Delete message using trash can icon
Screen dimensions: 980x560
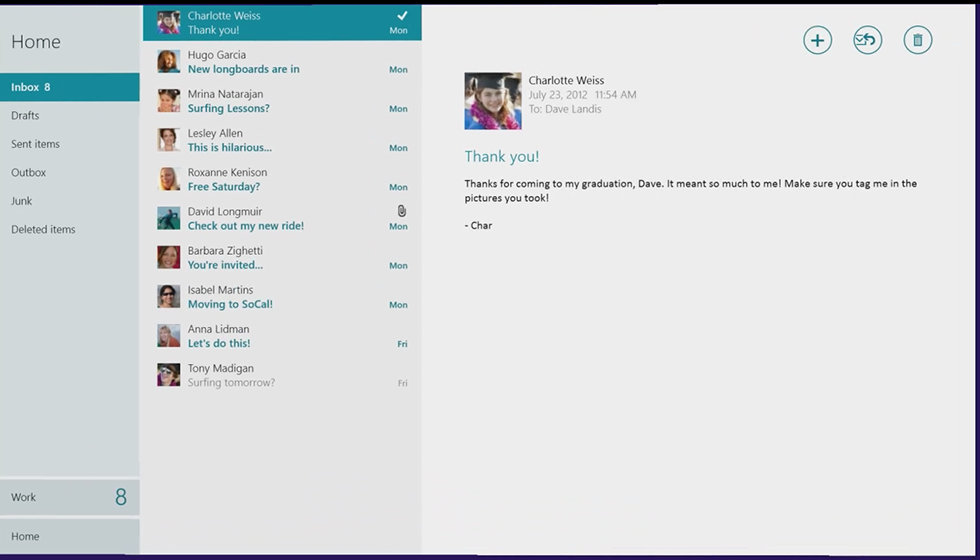click(x=917, y=40)
